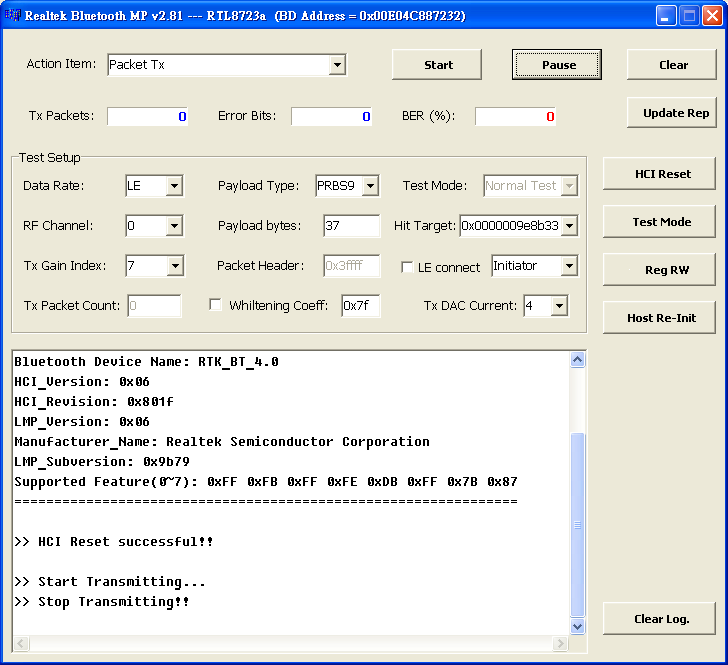Screen dimensions: 728x665
Task: Click the HCI Reset button
Action: (659, 174)
